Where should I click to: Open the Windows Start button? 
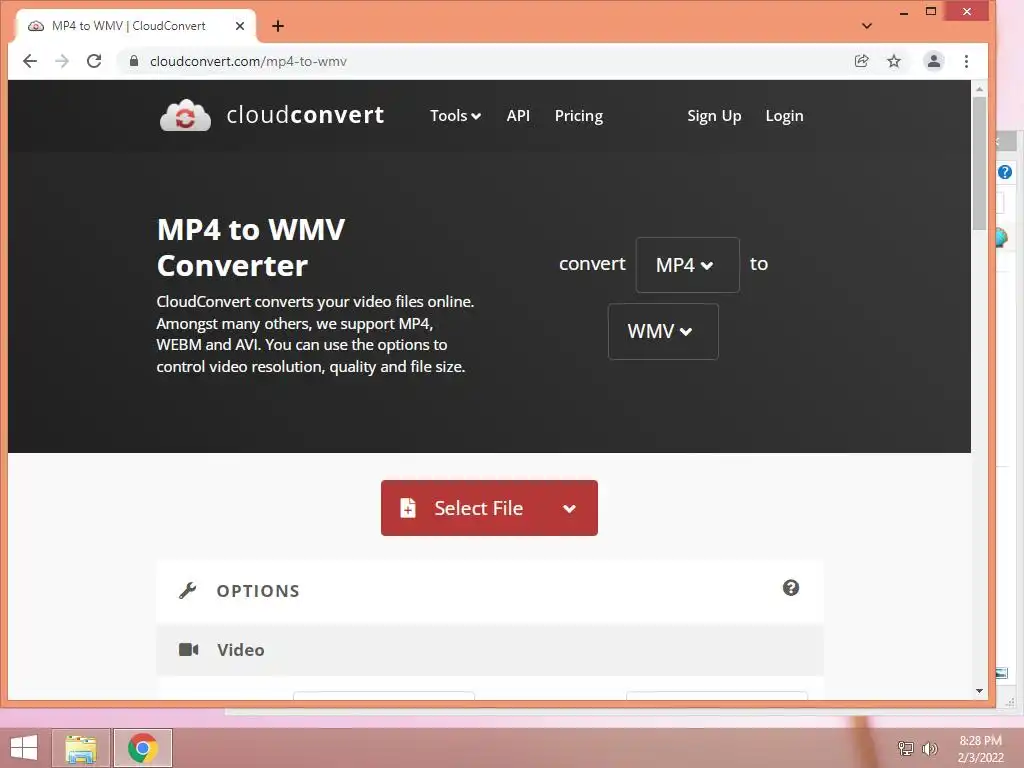click(x=24, y=748)
